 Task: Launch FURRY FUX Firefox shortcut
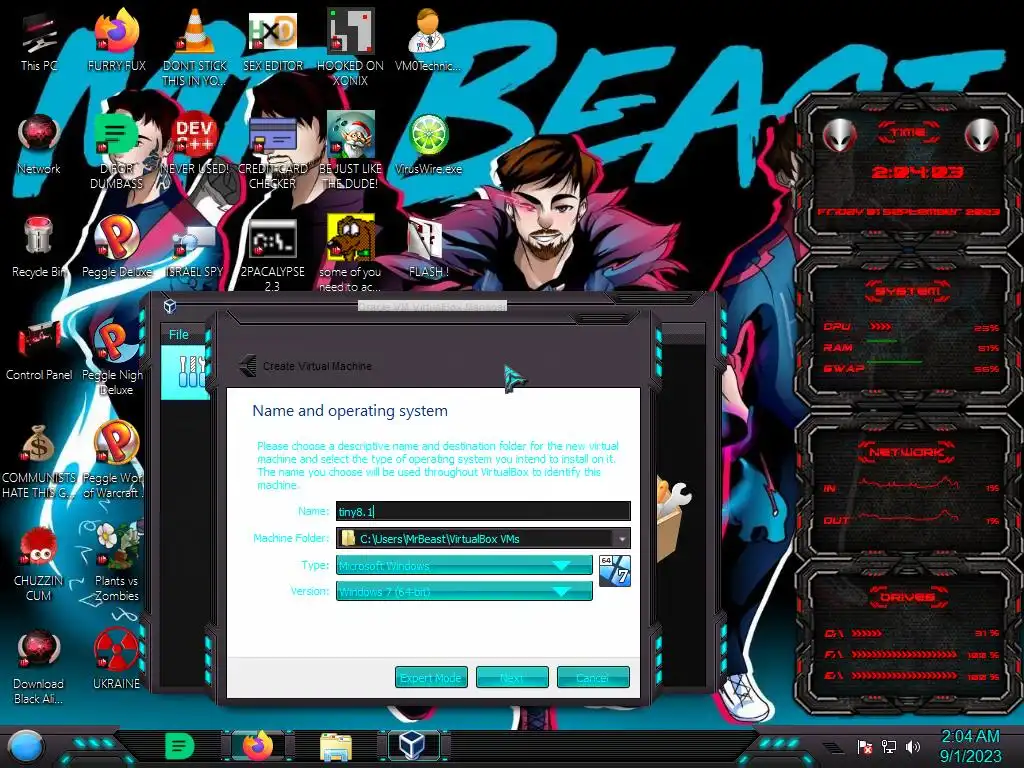[117, 40]
